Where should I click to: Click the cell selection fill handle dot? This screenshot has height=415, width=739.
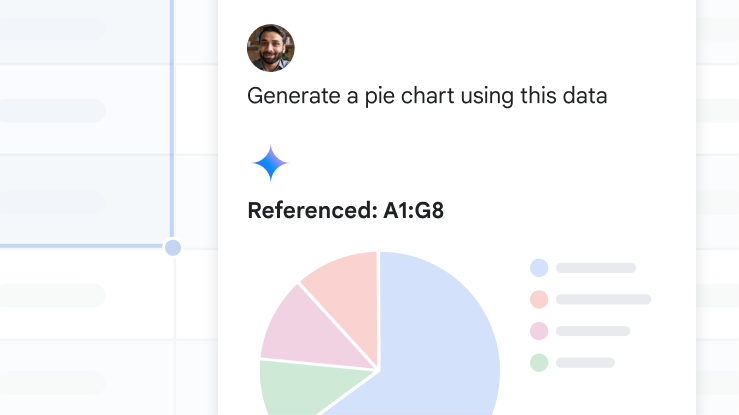pyautogui.click(x=173, y=247)
